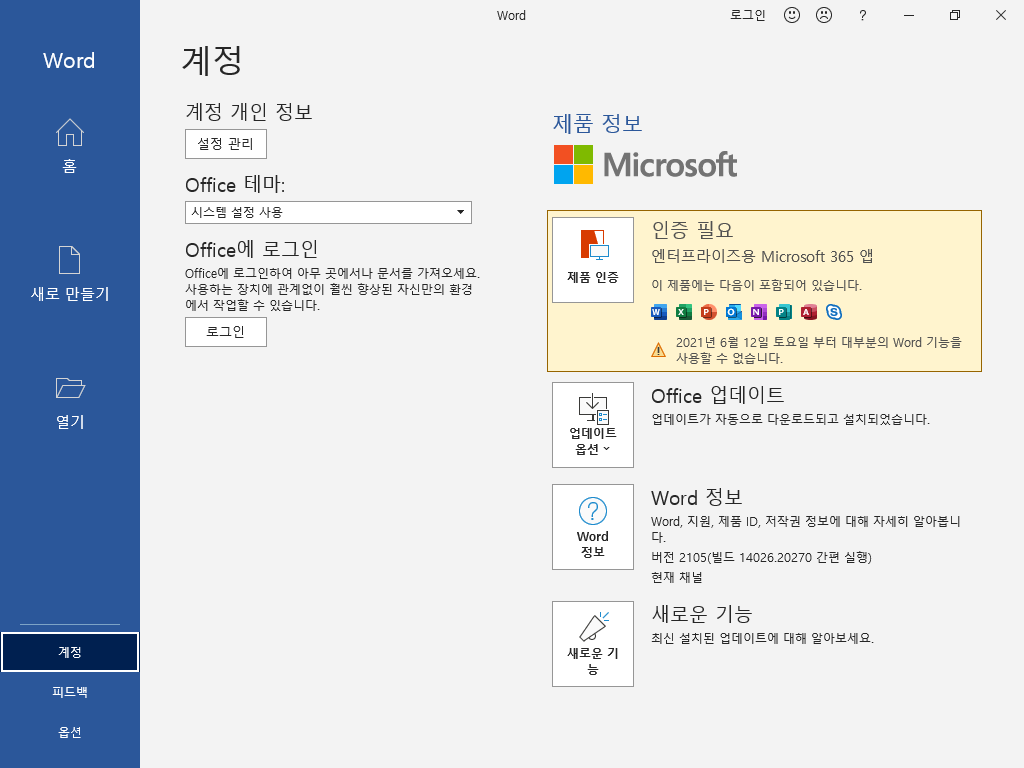Click the Microsoft logo
Image resolution: width=1024 pixels, height=768 pixels.
[x=645, y=165]
